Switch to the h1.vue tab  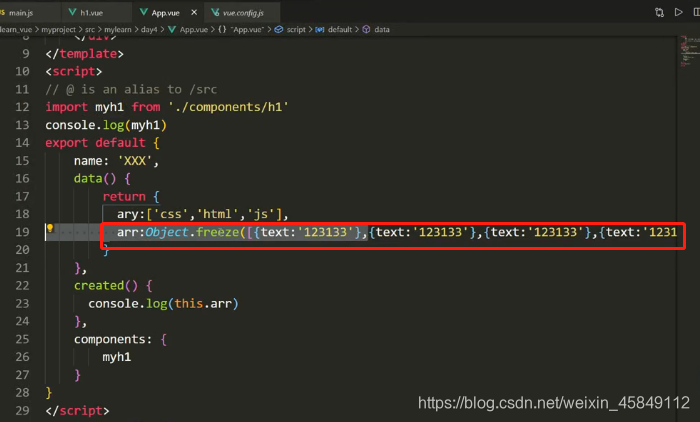97,13
